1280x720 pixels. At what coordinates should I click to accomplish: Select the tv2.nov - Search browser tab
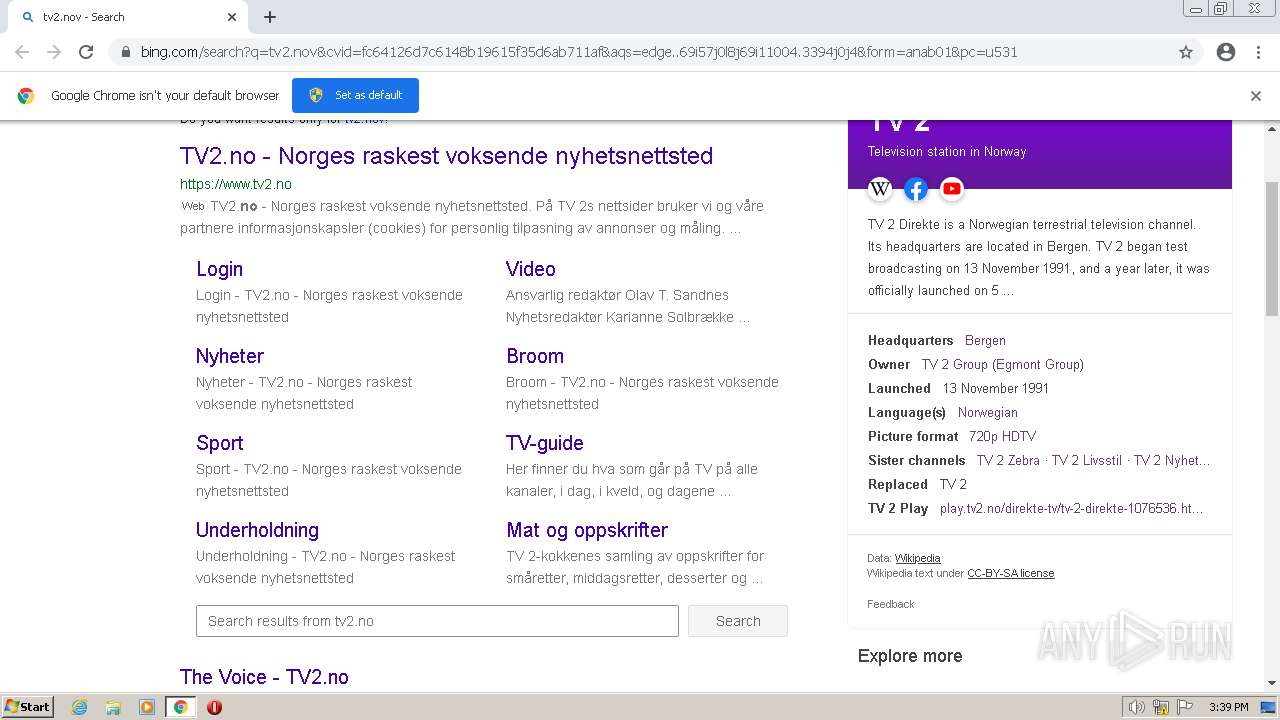click(127, 17)
